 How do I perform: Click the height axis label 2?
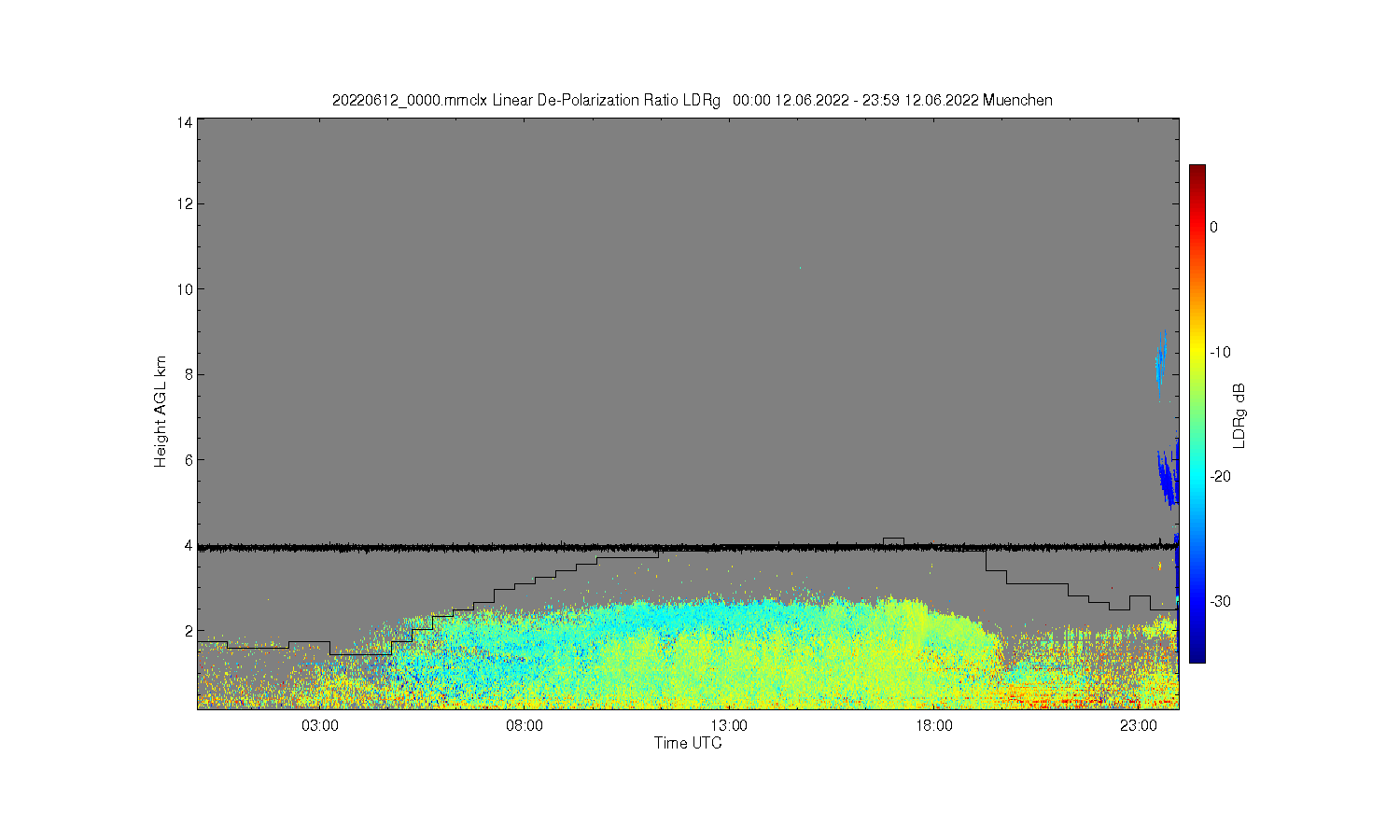[188, 631]
